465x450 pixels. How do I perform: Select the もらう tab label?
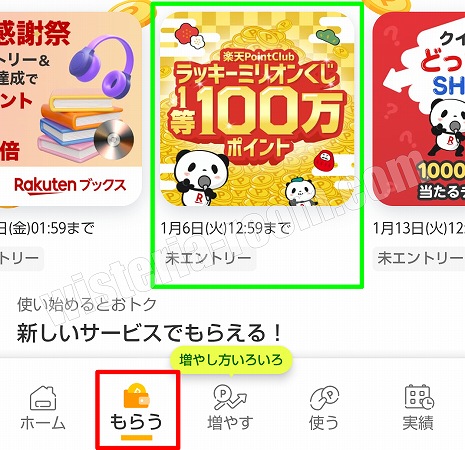[x=136, y=421]
